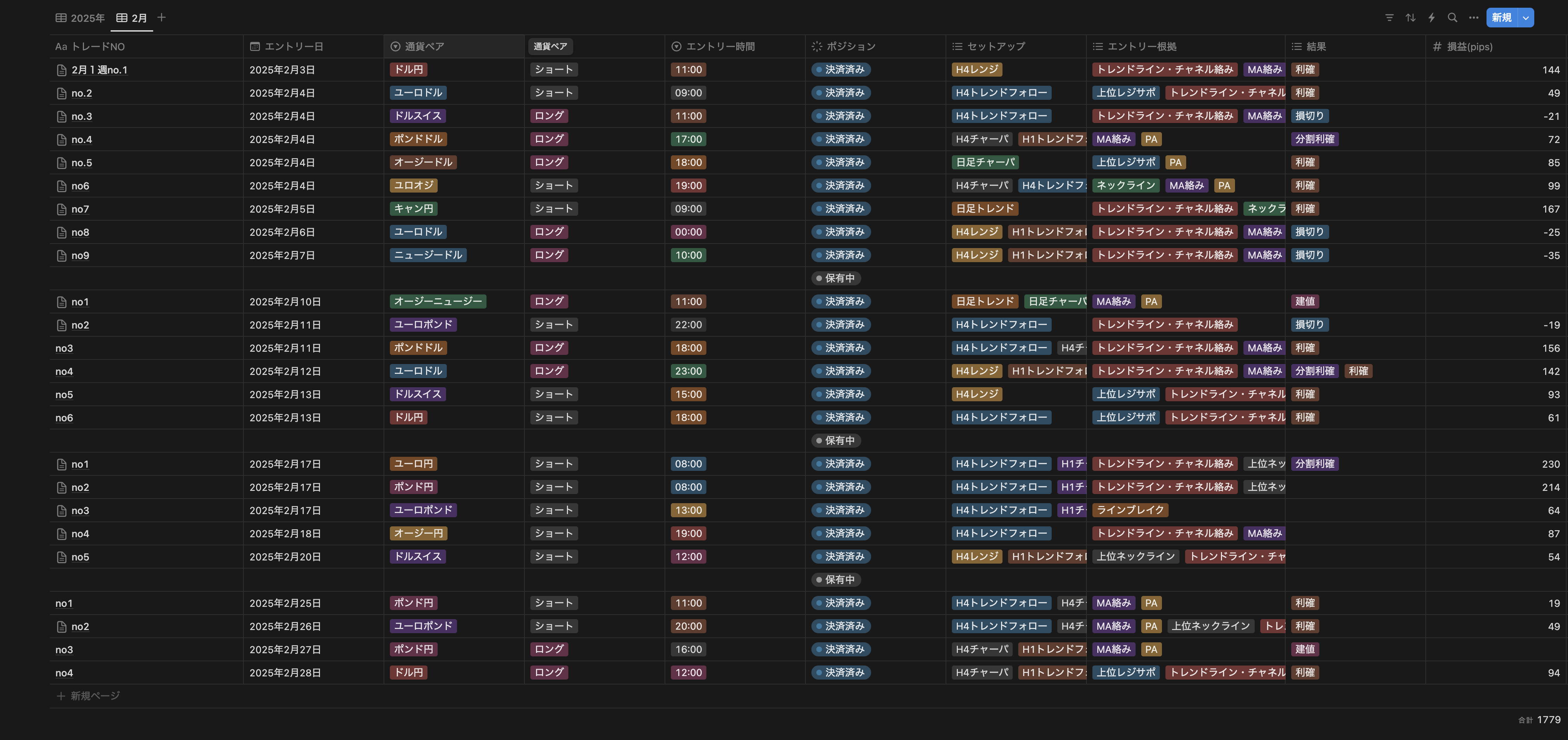
Task: Open the sort arrows icon
Action: click(x=1410, y=18)
